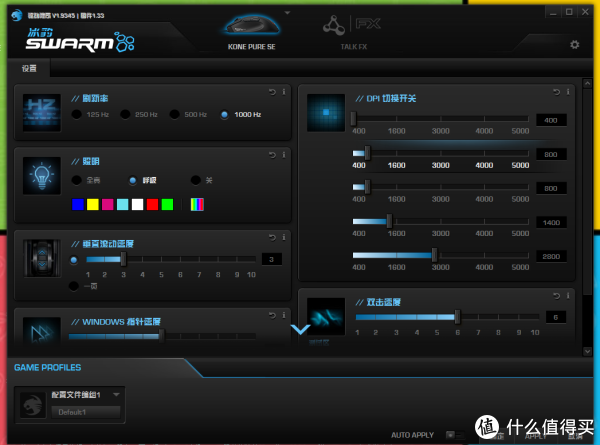Click the scrollbar down arrow
This screenshot has width=600, height=445.
587,351
